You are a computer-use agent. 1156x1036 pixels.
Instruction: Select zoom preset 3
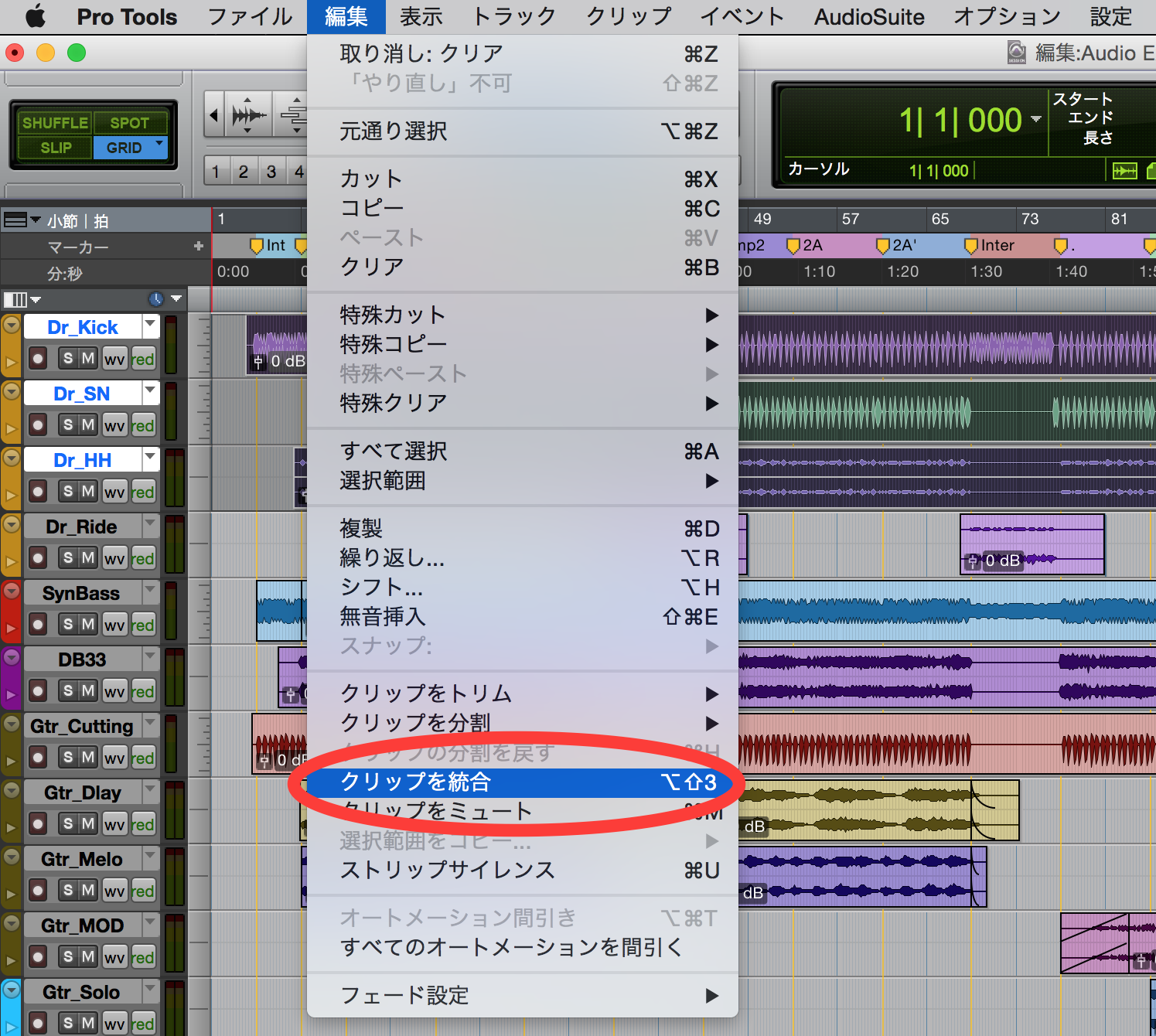(x=271, y=172)
